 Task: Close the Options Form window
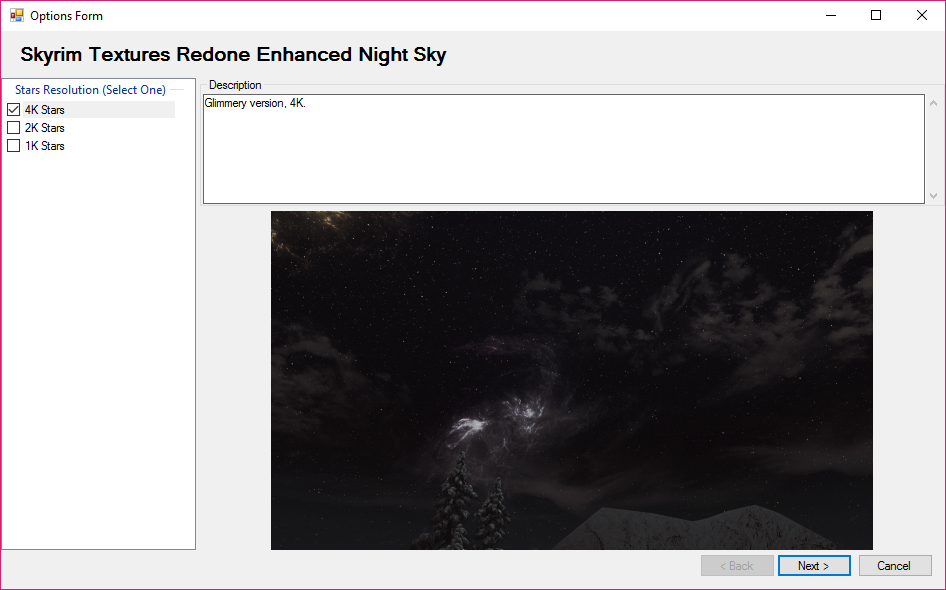922,16
